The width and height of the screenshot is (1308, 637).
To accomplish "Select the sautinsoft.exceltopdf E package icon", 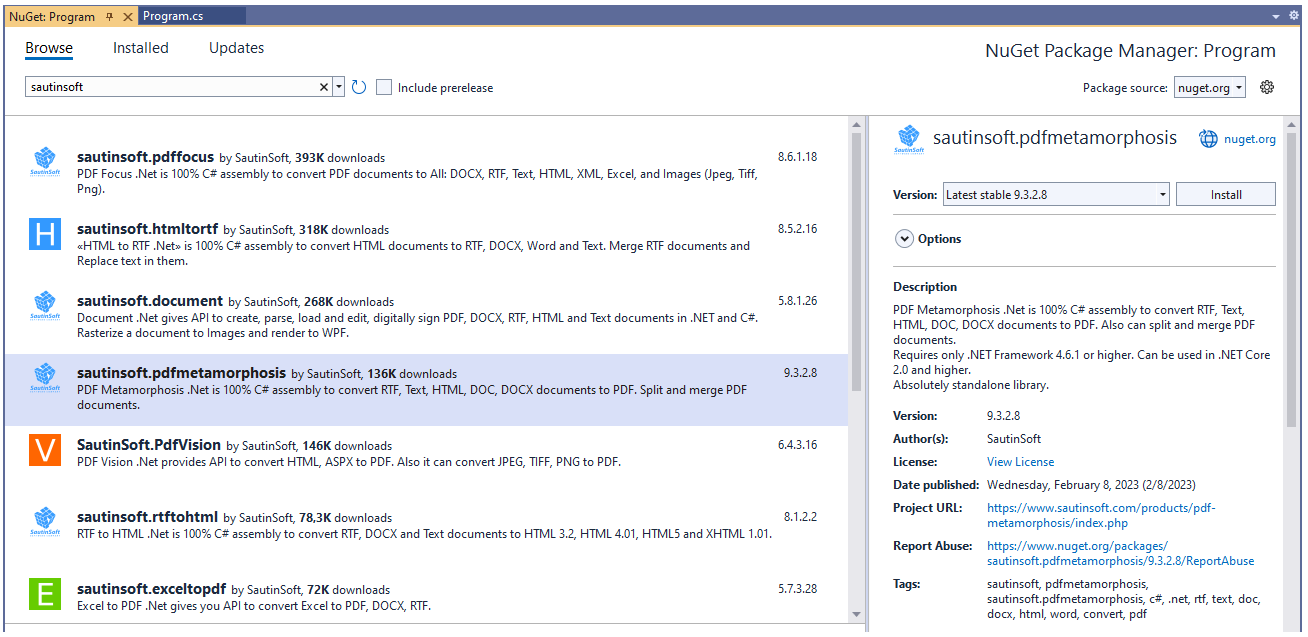I will click(44, 594).
